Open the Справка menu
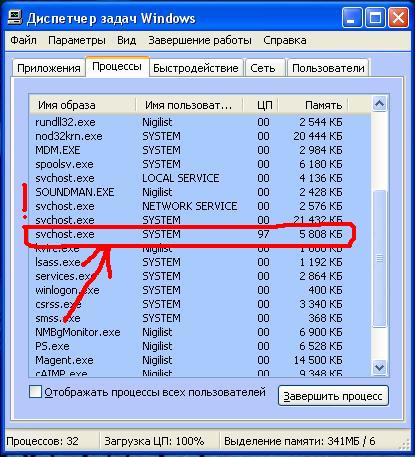The image size is (418, 457). pos(285,40)
